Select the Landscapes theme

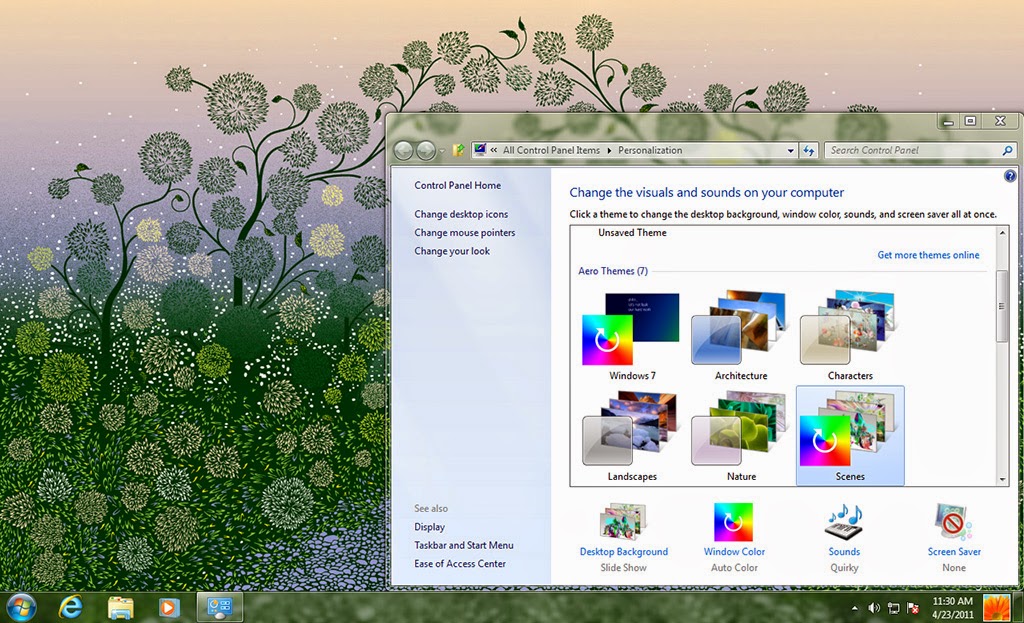point(632,436)
